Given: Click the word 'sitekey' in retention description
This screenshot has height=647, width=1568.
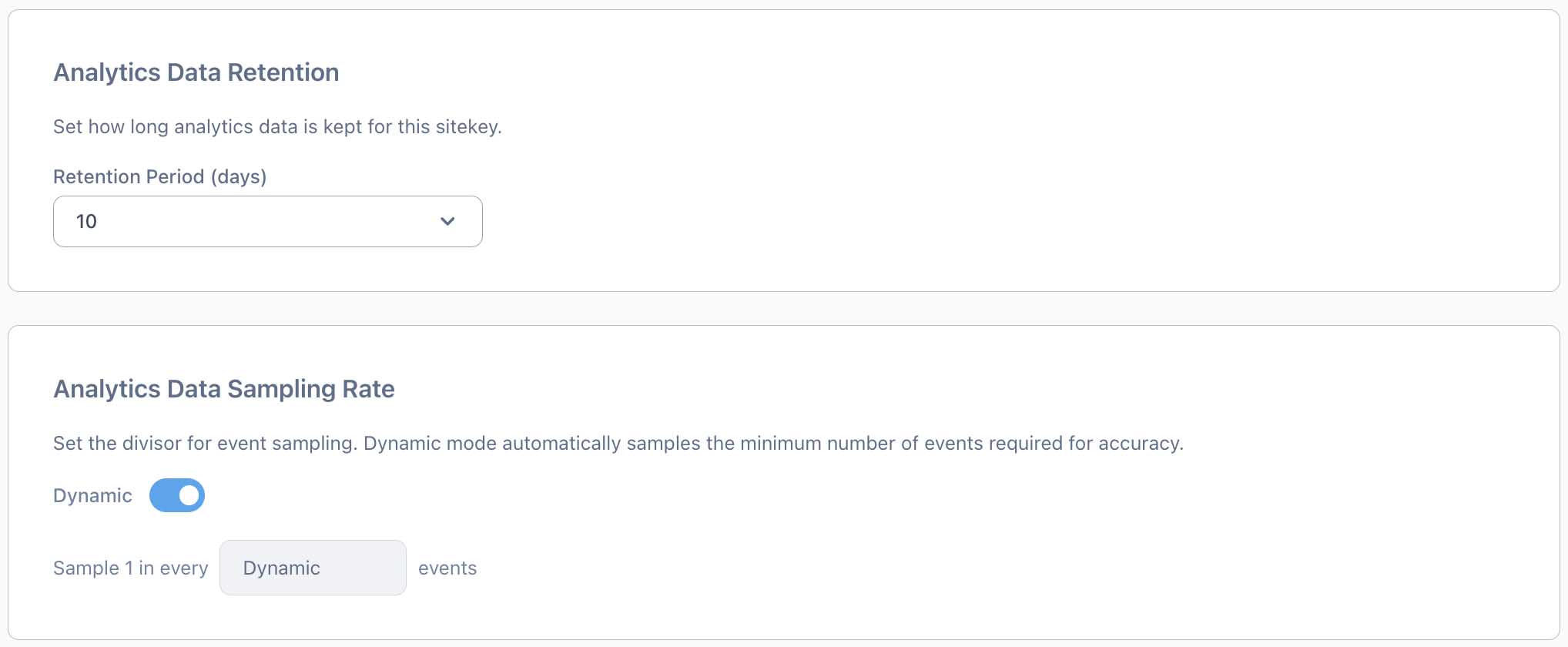Looking at the screenshot, I should (466, 126).
